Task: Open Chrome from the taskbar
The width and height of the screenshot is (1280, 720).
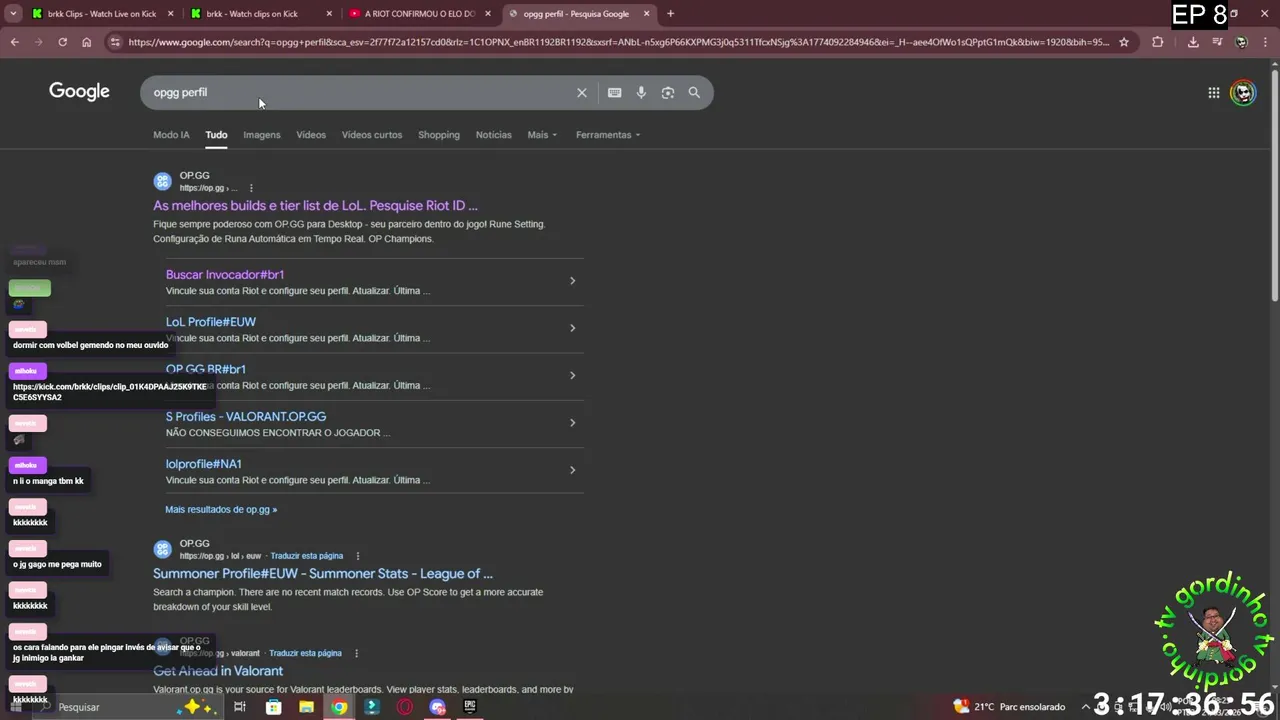Action: point(340,707)
